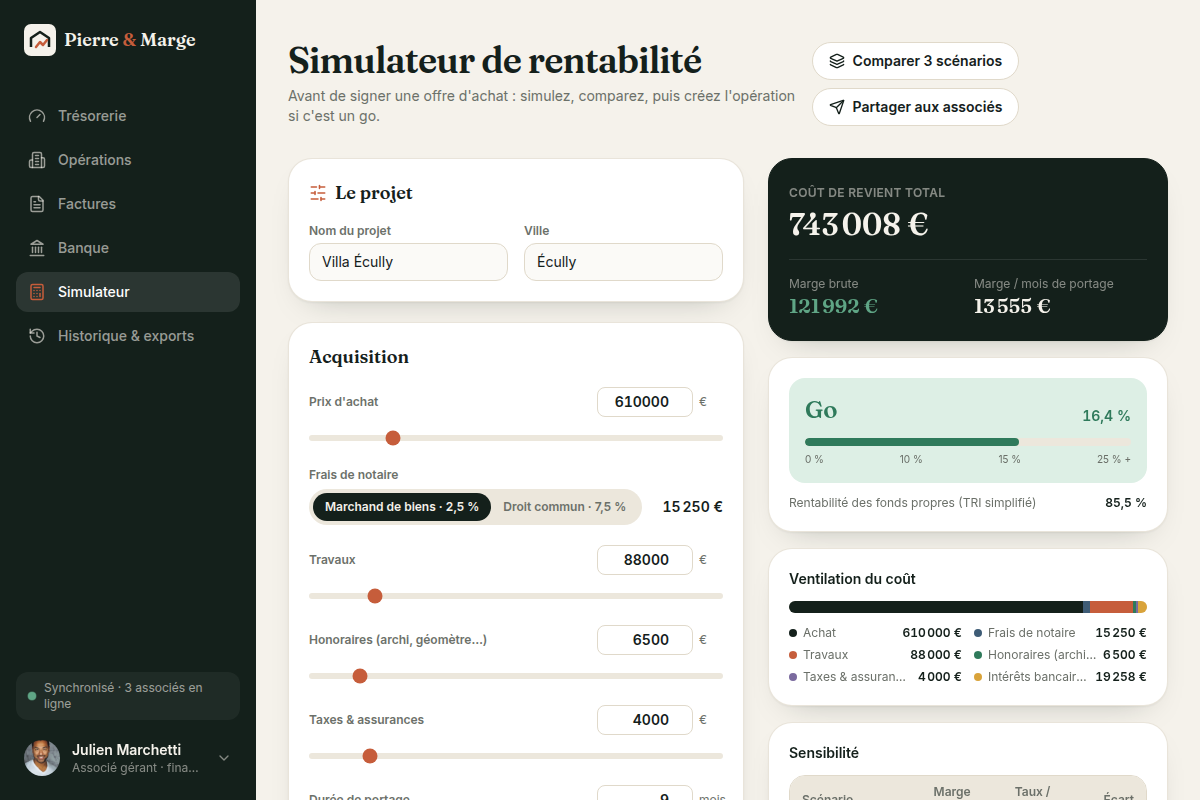Navigate to Banque
This screenshot has width=1200, height=800.
128,248
